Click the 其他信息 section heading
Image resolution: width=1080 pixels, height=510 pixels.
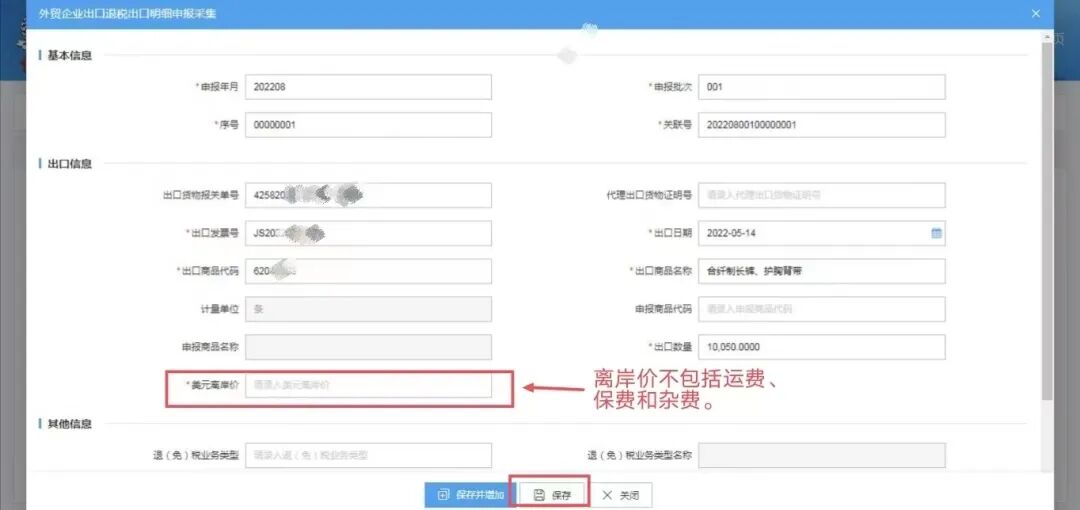(x=69, y=424)
